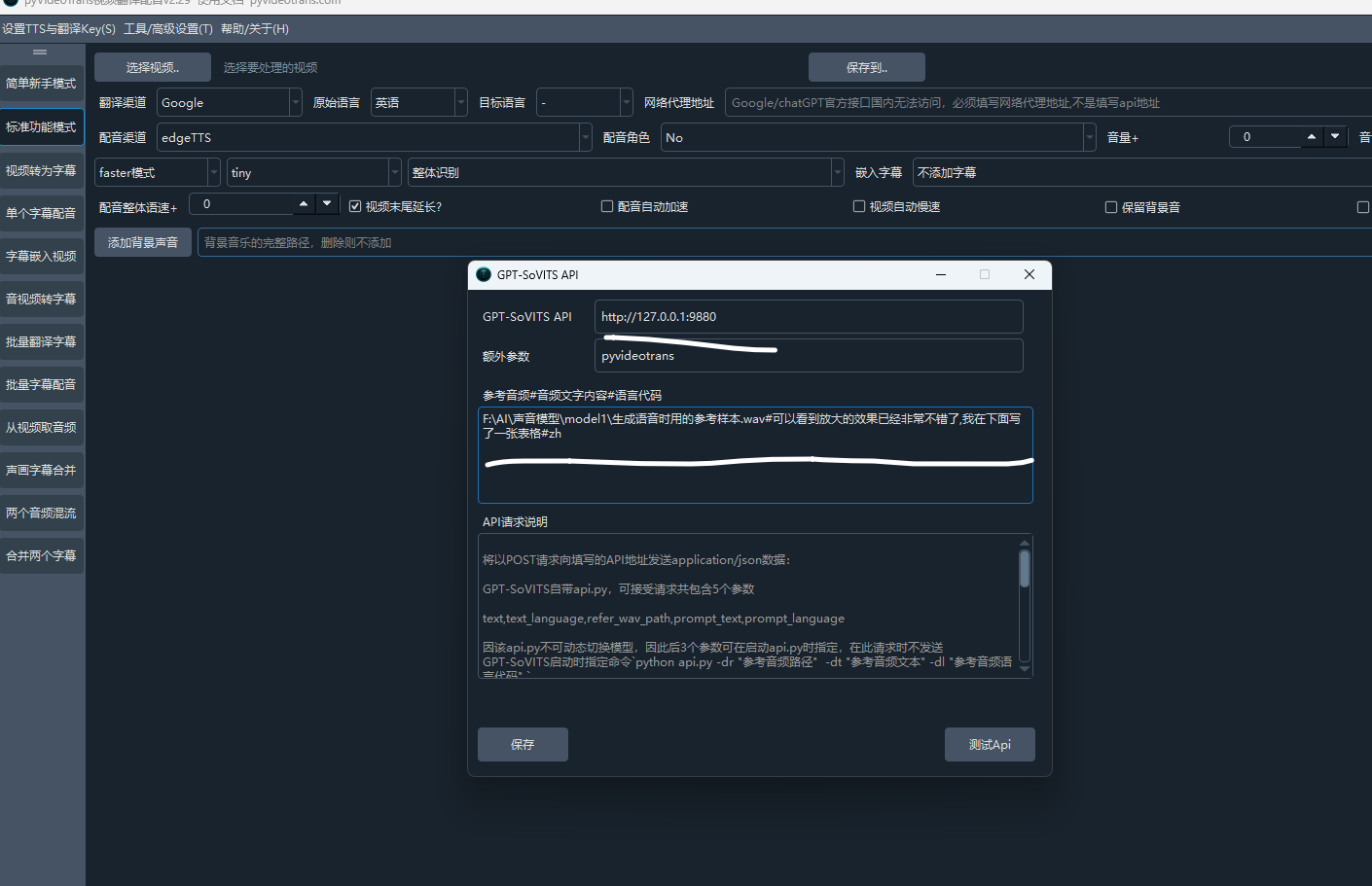The height and width of the screenshot is (886, 1372).
Task: Click the 参考音频 text area
Action: point(755,455)
